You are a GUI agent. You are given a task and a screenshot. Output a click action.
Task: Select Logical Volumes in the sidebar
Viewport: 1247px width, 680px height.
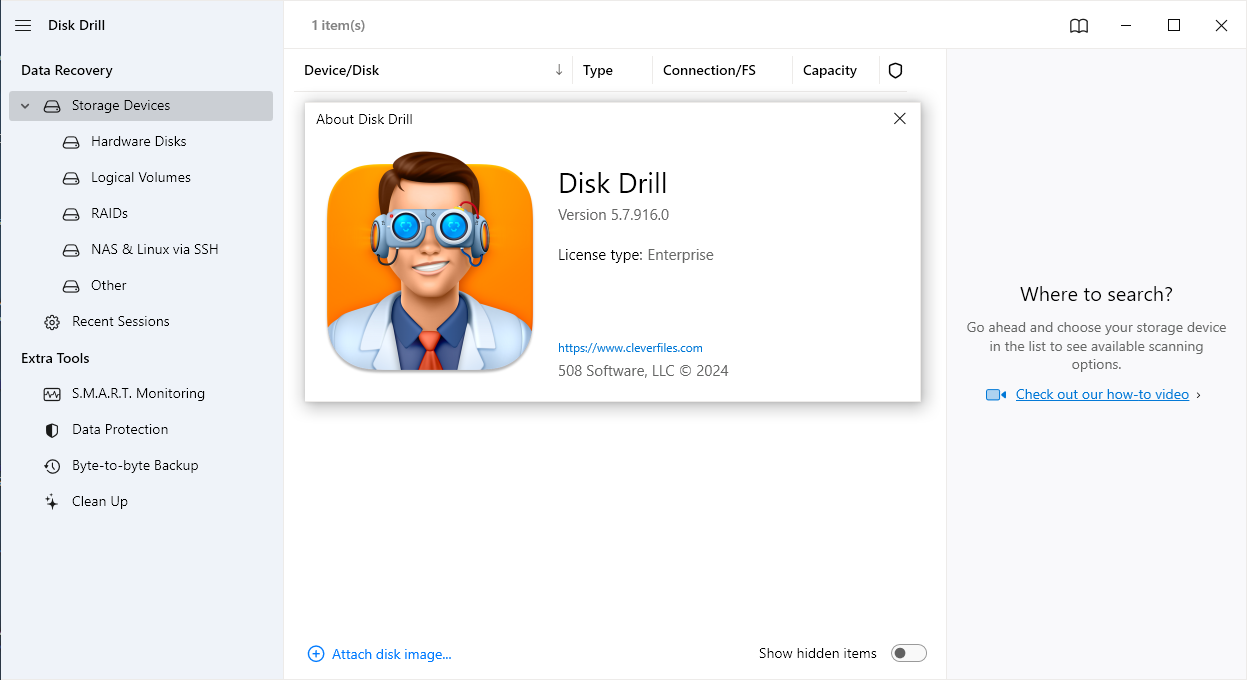141,178
